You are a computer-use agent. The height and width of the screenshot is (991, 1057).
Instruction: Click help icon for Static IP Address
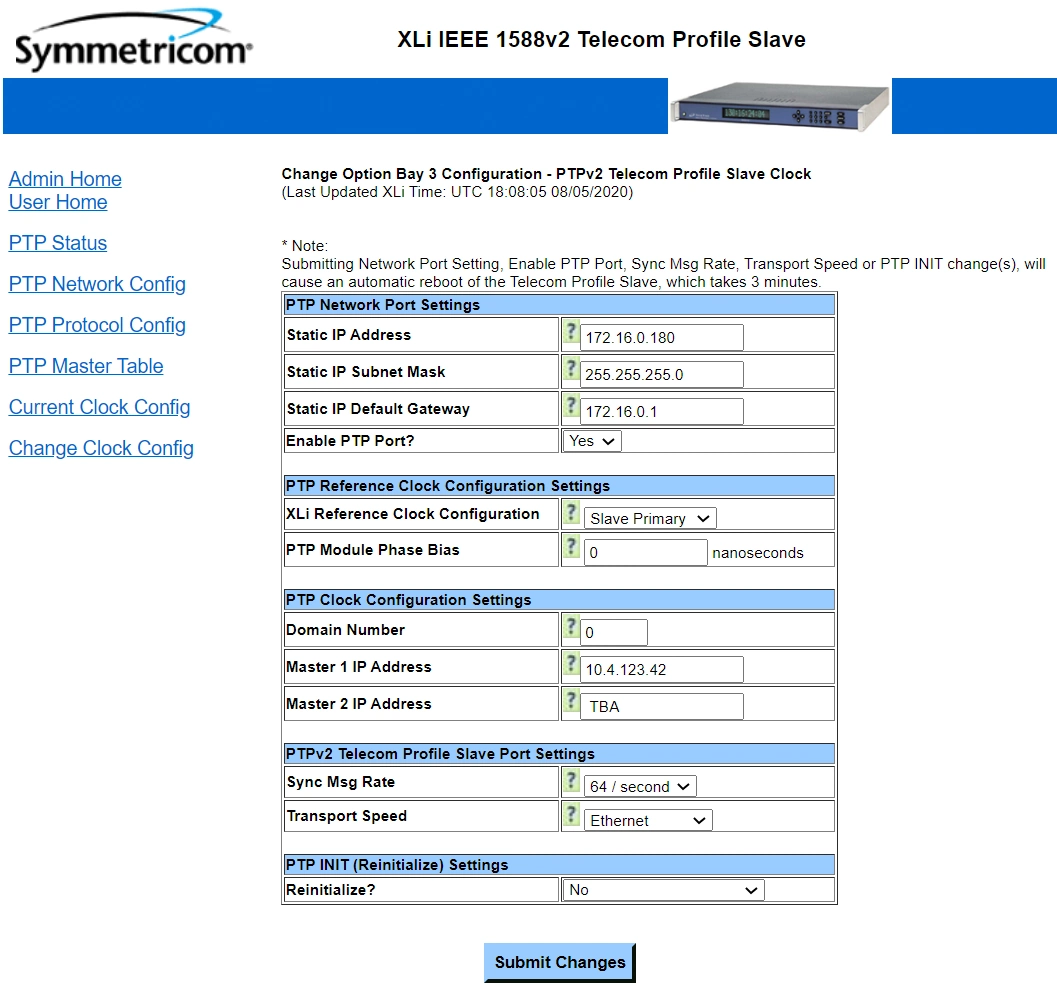[x=571, y=332]
